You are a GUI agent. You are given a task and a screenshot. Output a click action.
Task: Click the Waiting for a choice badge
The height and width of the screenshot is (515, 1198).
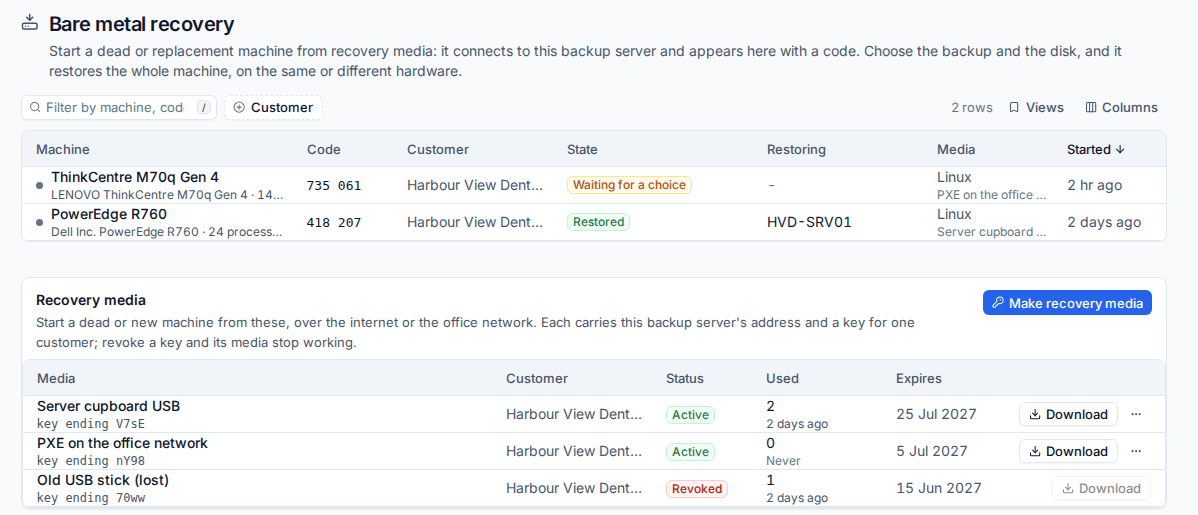pyautogui.click(x=629, y=185)
